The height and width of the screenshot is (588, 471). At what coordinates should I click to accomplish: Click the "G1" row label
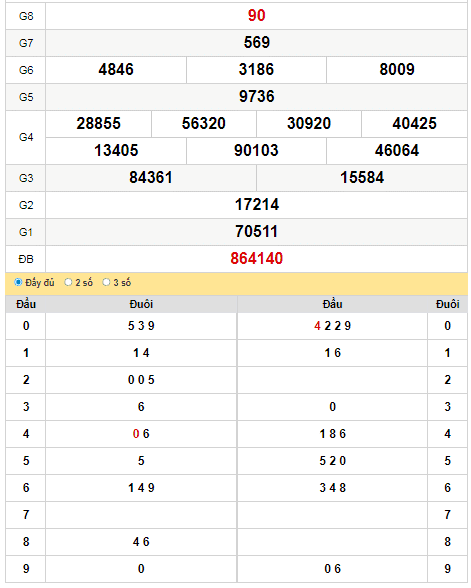[x=26, y=232]
